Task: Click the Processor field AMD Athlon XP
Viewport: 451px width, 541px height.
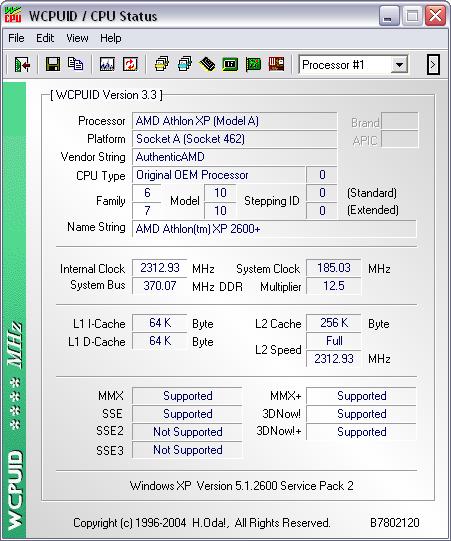Action: 234,121
